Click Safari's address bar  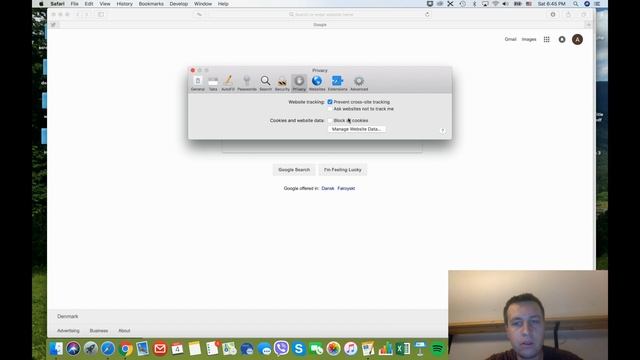click(x=320, y=14)
